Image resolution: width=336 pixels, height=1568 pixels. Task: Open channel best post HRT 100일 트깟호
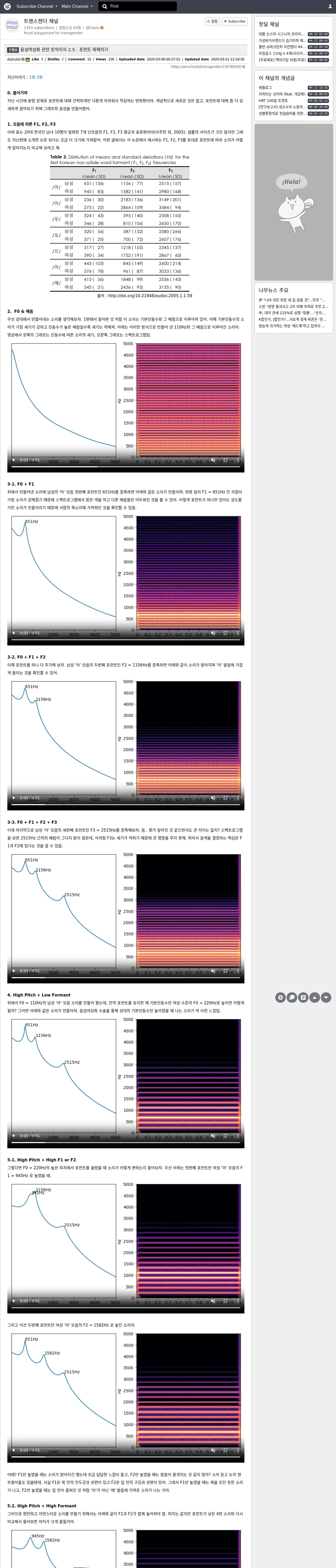coord(273,100)
